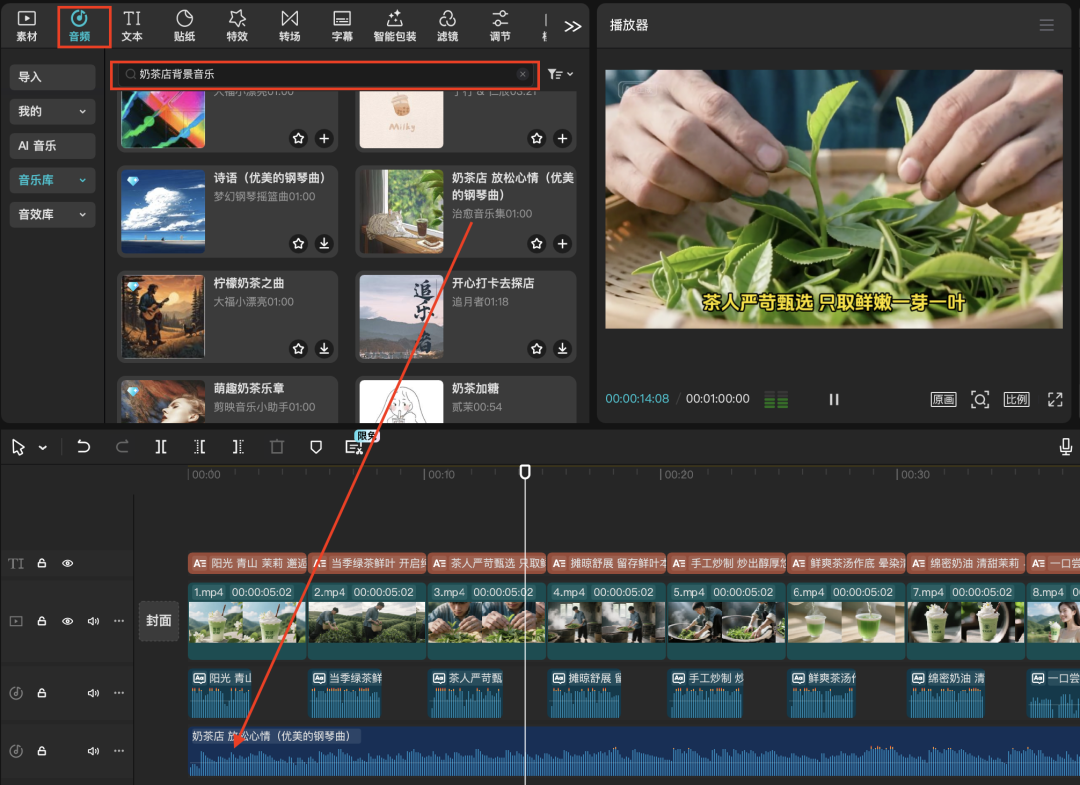
Task: Click the fullscreen icon in player
Action: (1054, 399)
